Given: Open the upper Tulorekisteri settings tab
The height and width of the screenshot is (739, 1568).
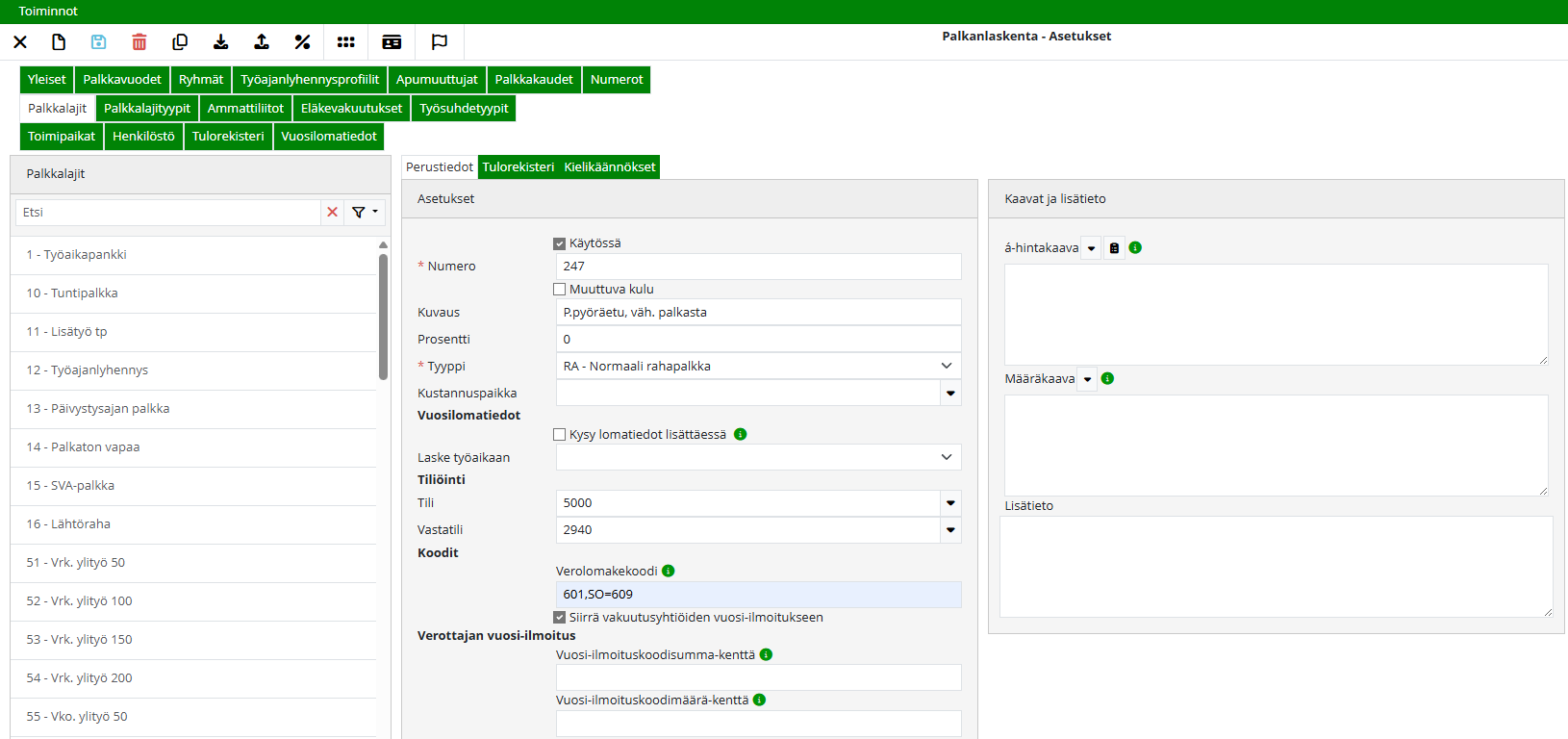Looking at the screenshot, I should pos(228,137).
